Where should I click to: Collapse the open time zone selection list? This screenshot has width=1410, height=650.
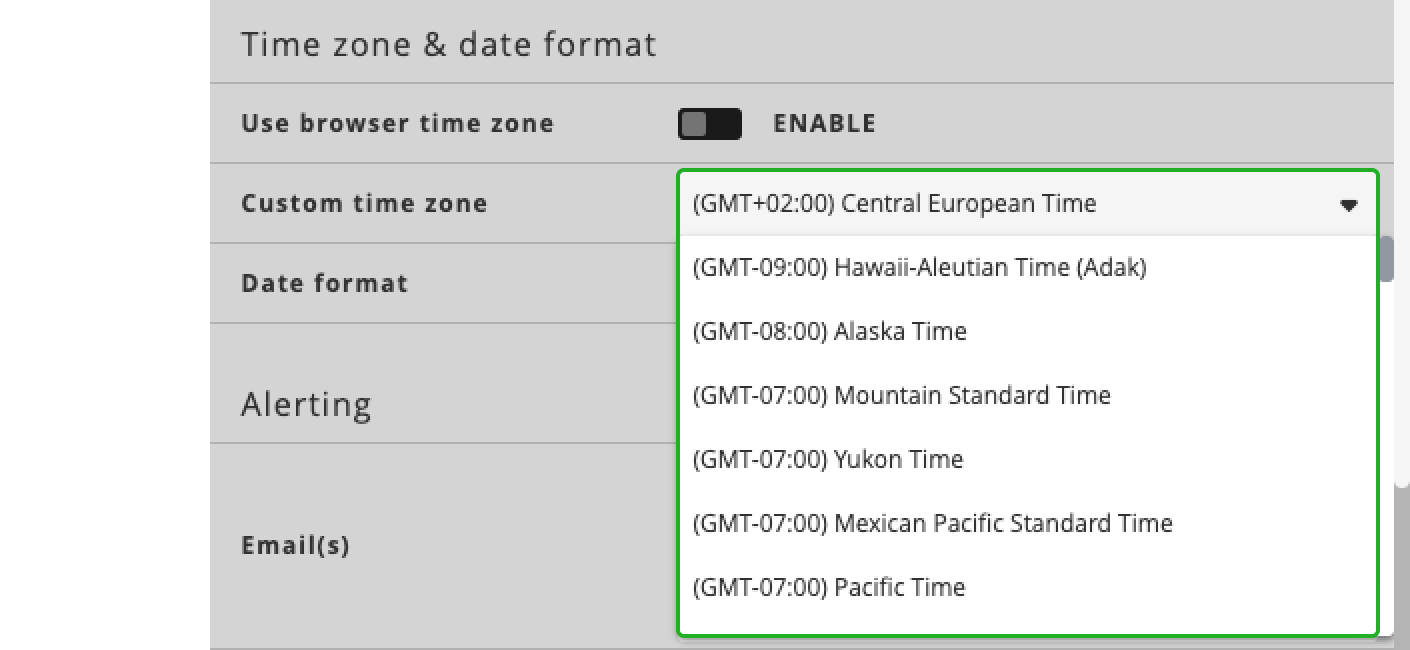click(x=1350, y=204)
